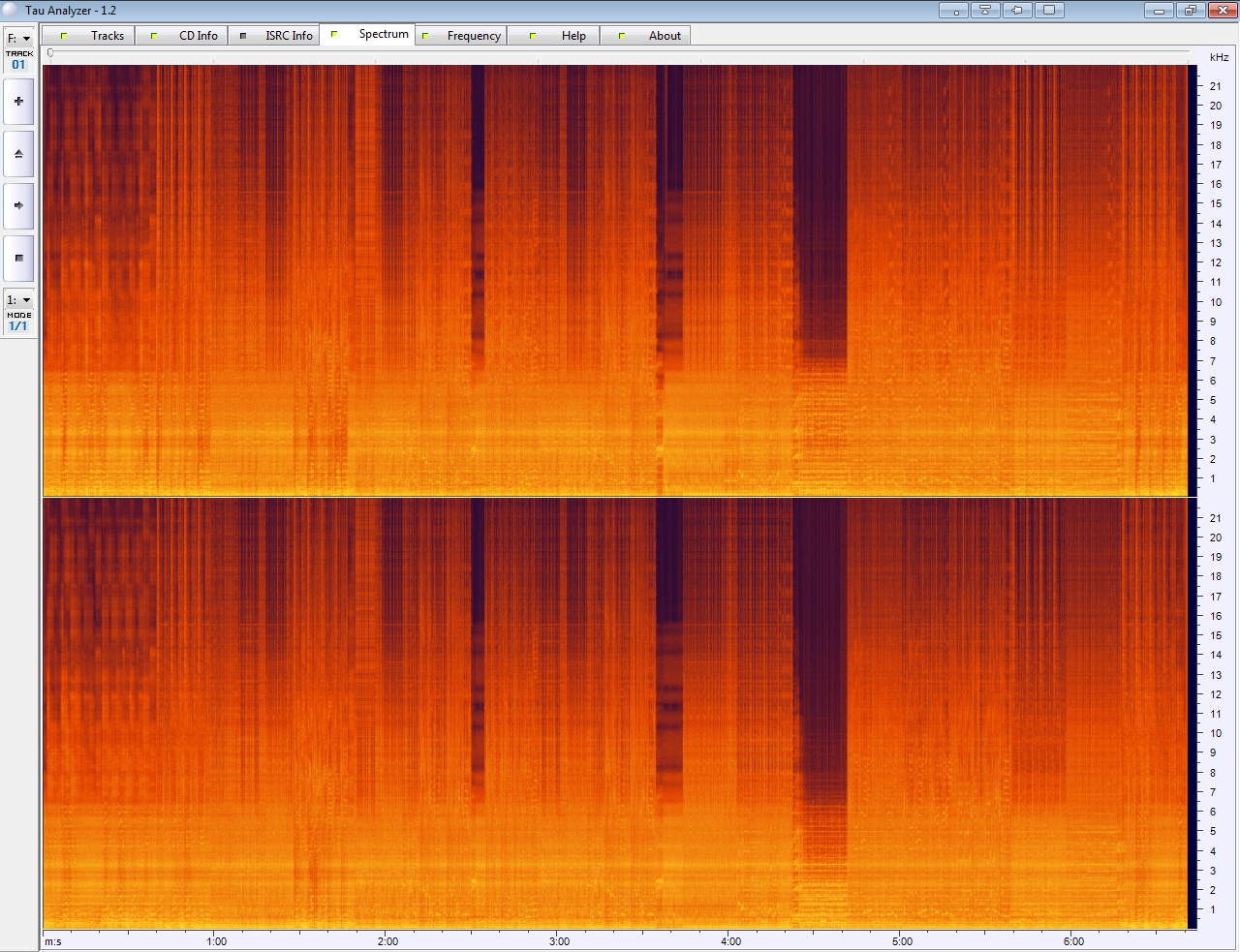
Task: Click the small dot title bar button
Action: tap(954, 11)
